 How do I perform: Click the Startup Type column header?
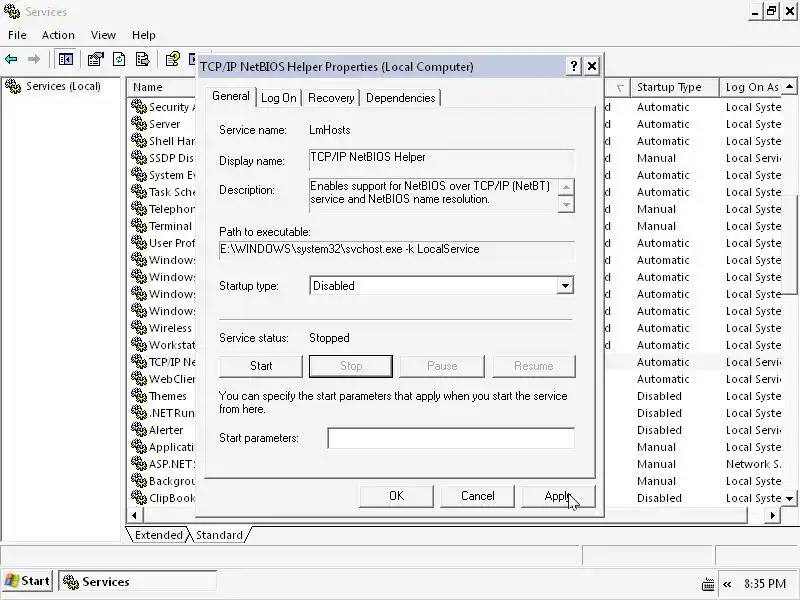click(675, 87)
